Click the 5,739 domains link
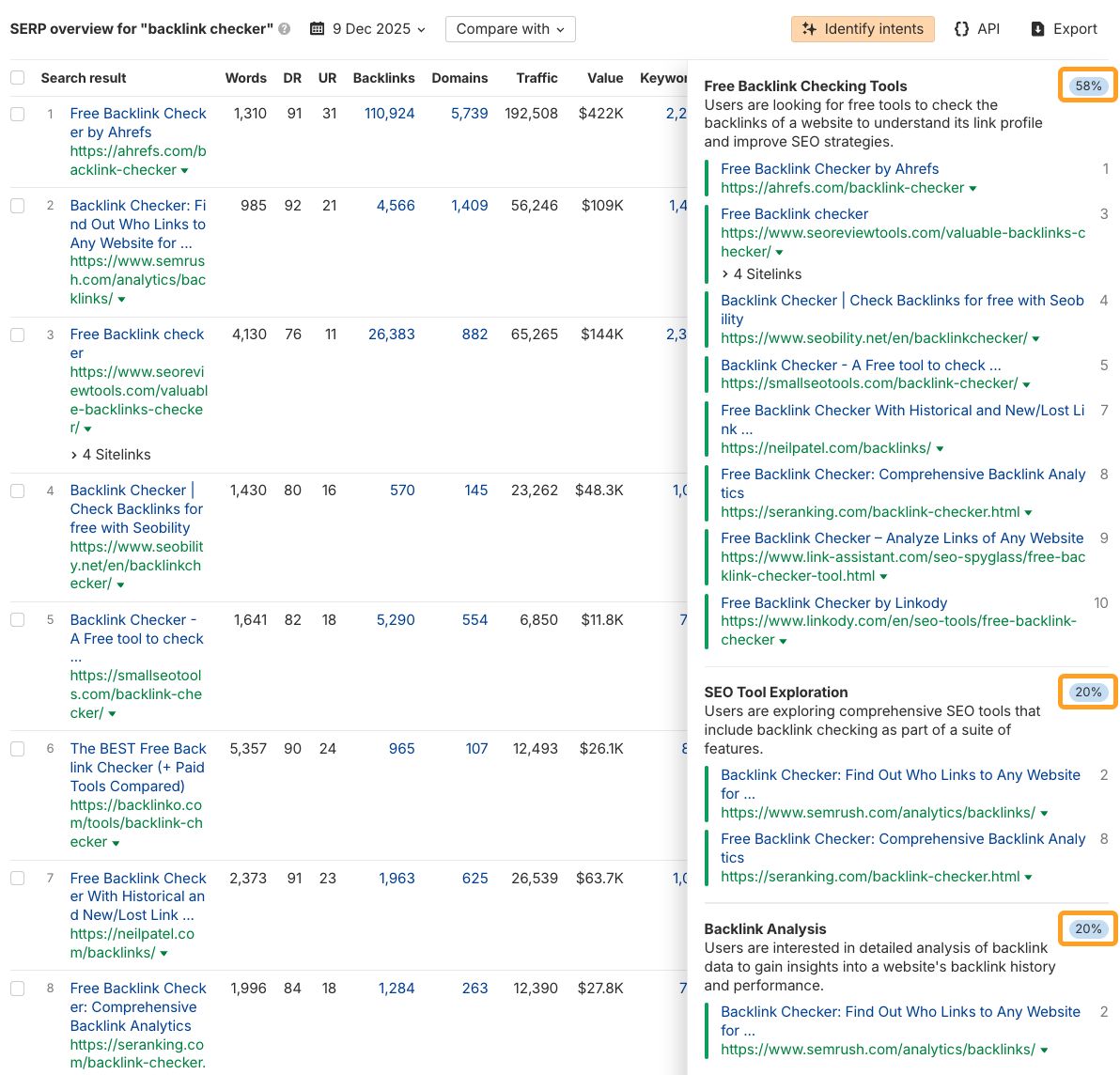This screenshot has height=1075, width=1120. pos(471,114)
